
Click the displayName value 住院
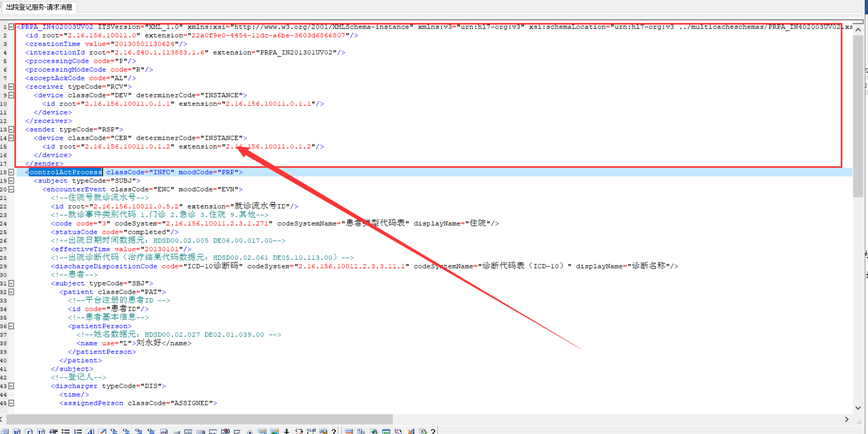coord(478,224)
